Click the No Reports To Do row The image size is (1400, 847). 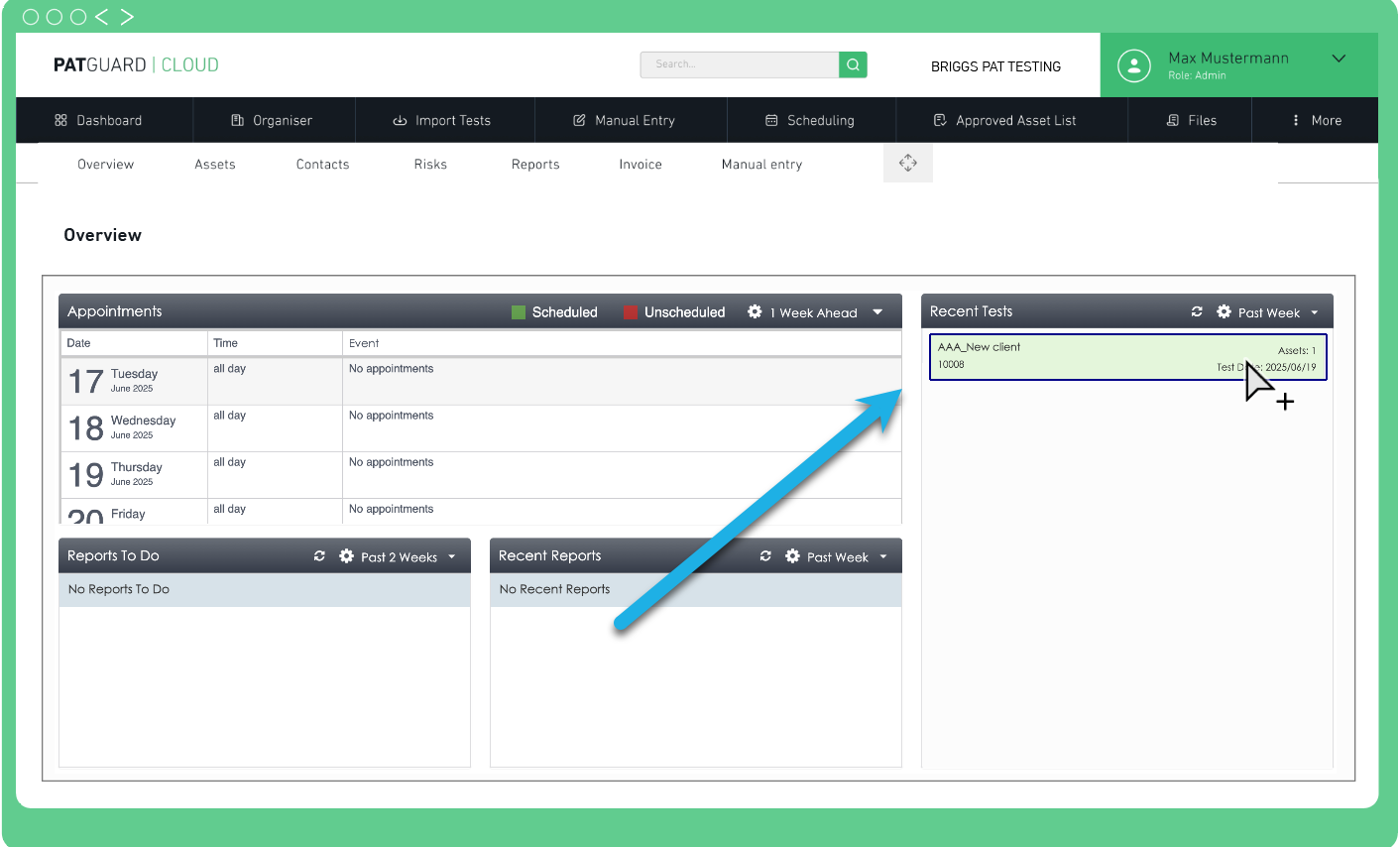coord(265,589)
